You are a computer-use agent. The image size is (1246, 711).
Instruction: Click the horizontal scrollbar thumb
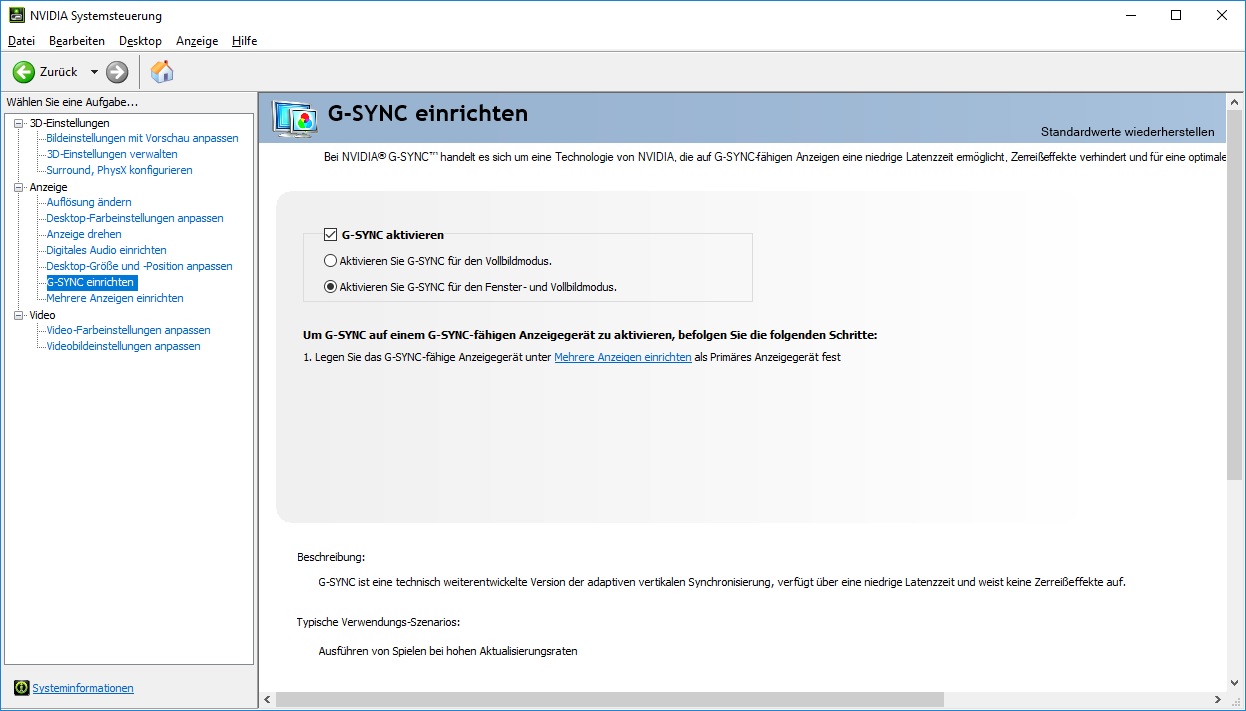(x=610, y=699)
